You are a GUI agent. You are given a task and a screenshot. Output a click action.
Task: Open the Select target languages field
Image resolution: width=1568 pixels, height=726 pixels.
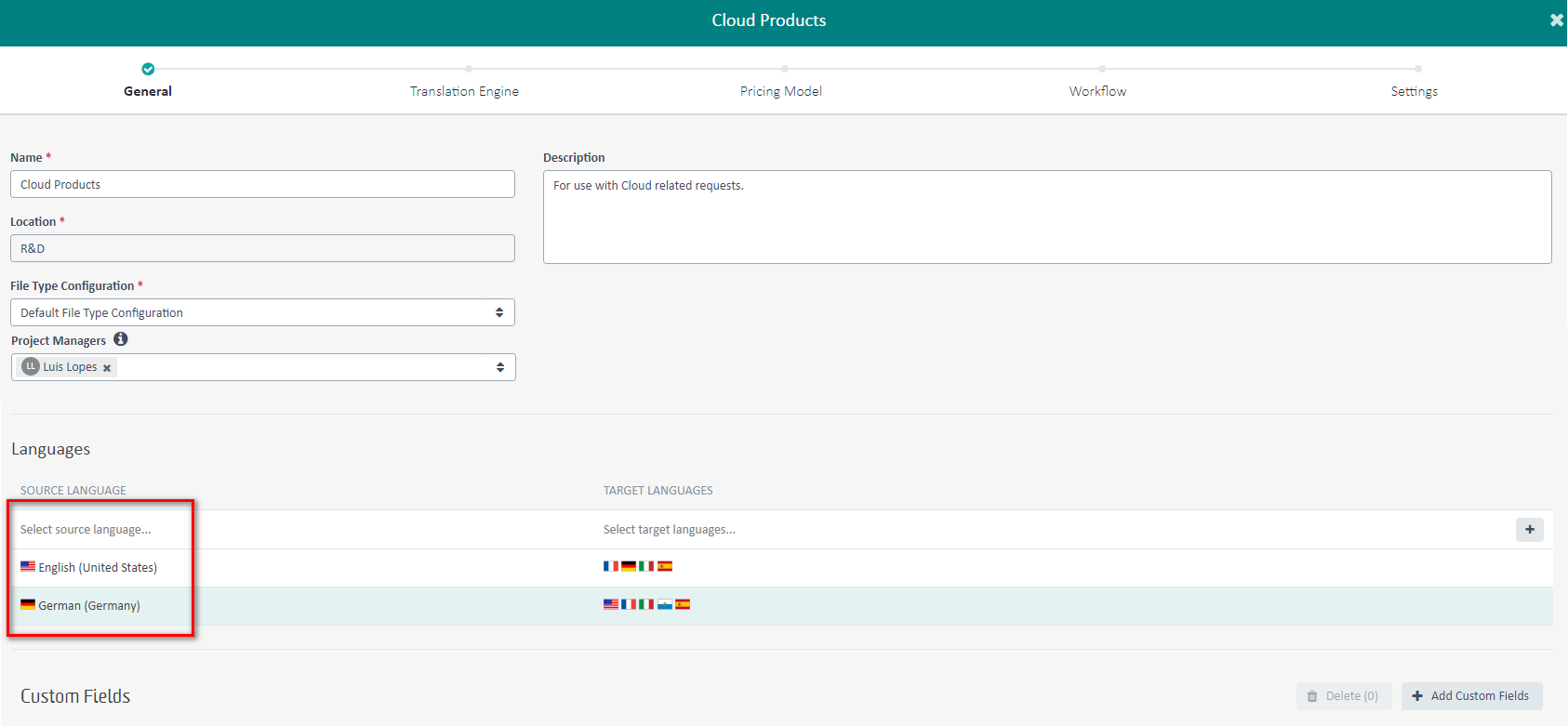670,529
